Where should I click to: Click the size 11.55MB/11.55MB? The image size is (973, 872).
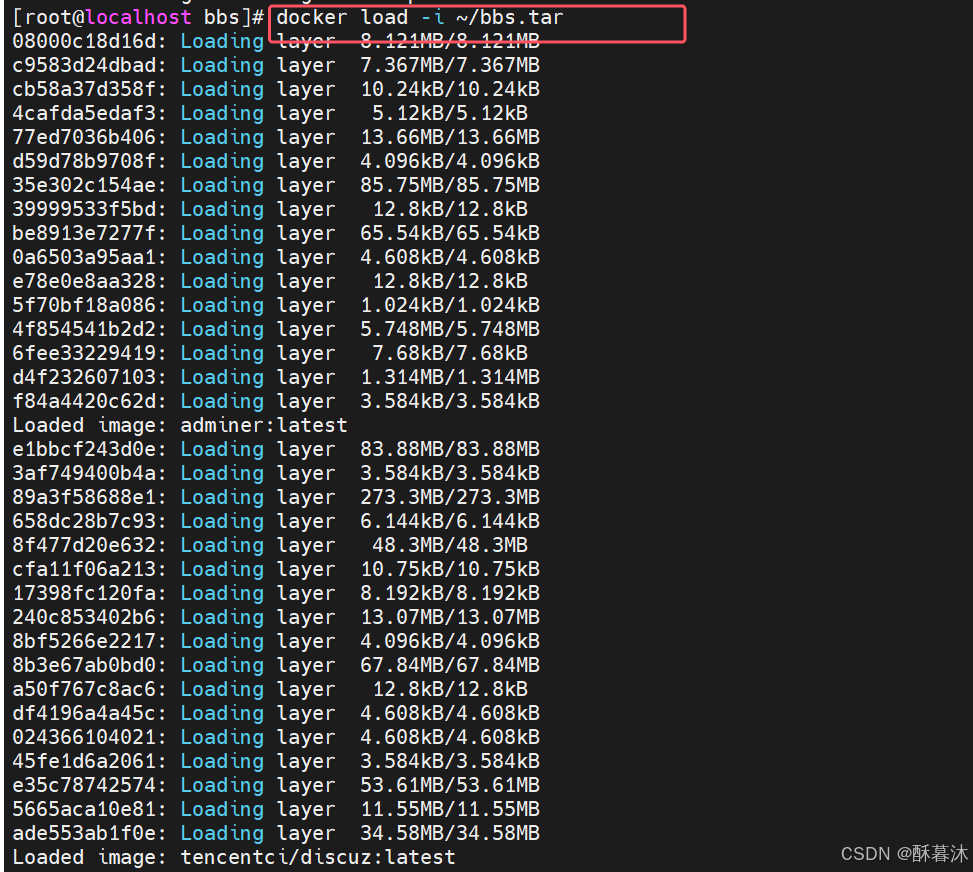point(450,809)
